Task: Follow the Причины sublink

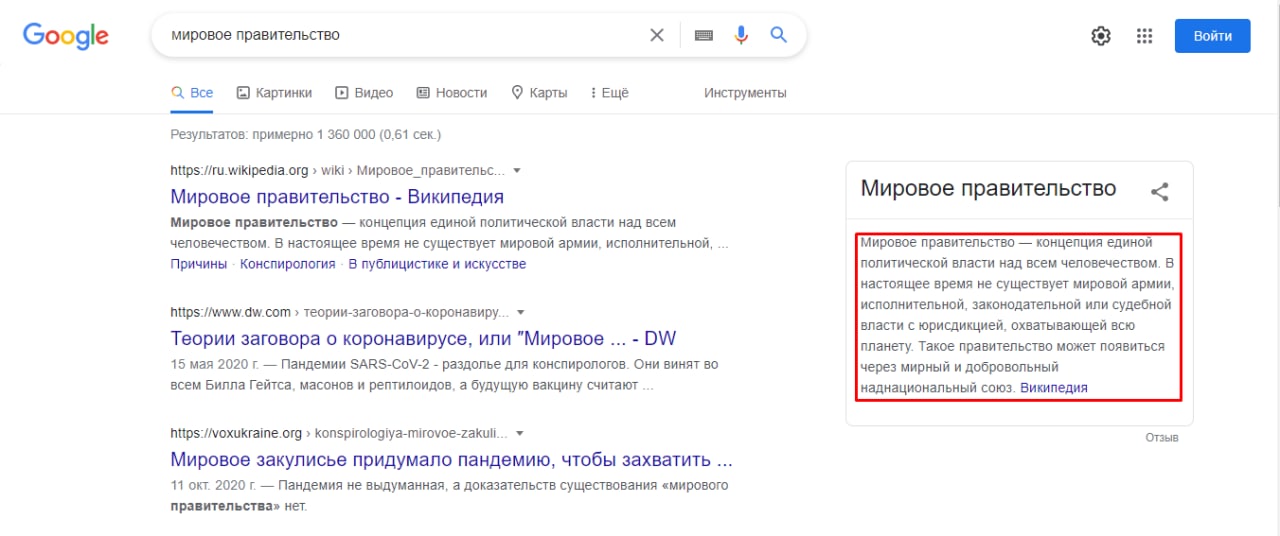Action: pos(199,264)
